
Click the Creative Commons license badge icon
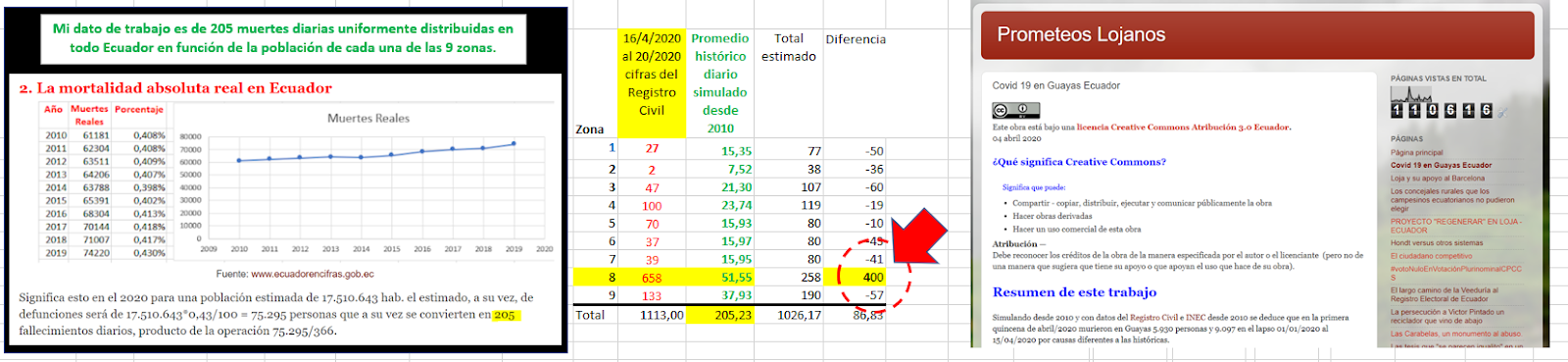pyautogui.click(x=1015, y=110)
